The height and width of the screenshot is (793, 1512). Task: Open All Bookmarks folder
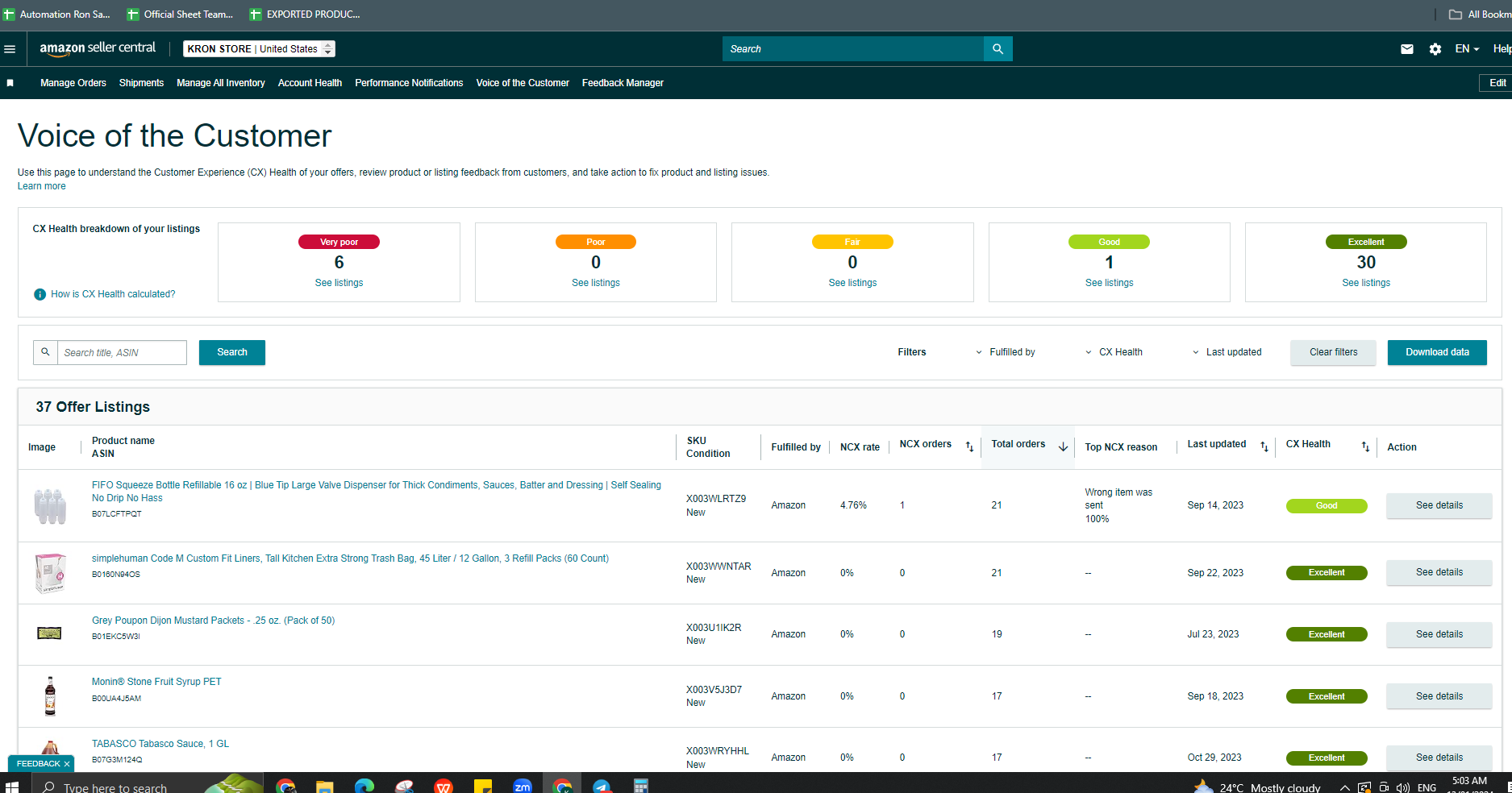click(x=1480, y=15)
